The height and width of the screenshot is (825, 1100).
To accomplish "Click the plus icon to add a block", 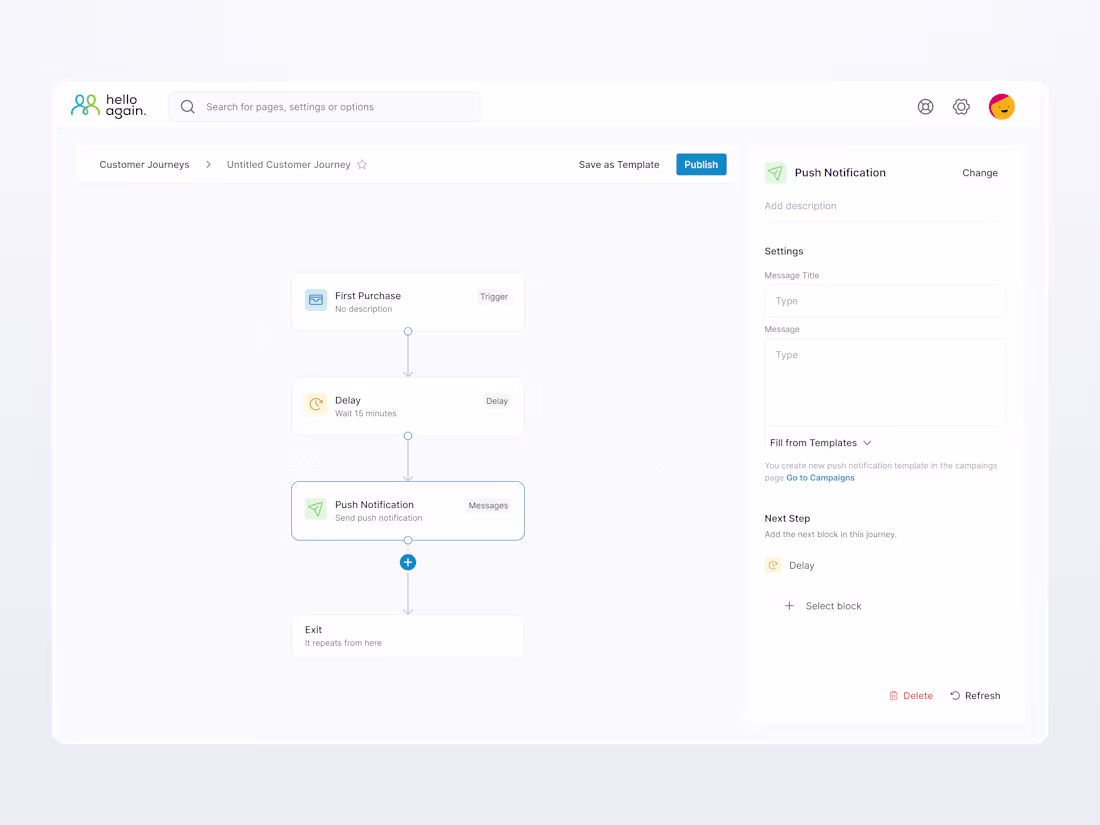I will (407, 562).
